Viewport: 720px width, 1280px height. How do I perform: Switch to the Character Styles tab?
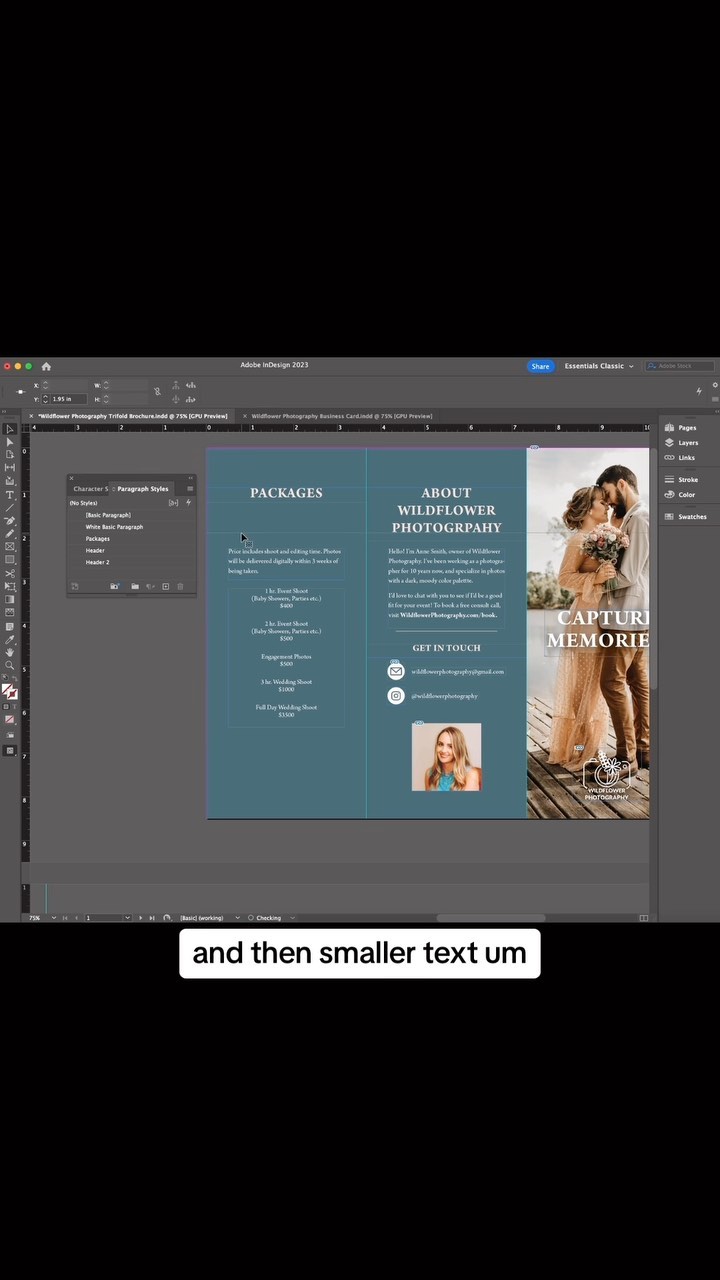point(90,489)
